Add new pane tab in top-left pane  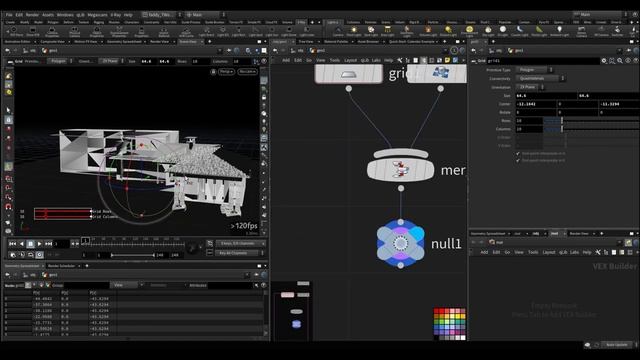[210, 42]
